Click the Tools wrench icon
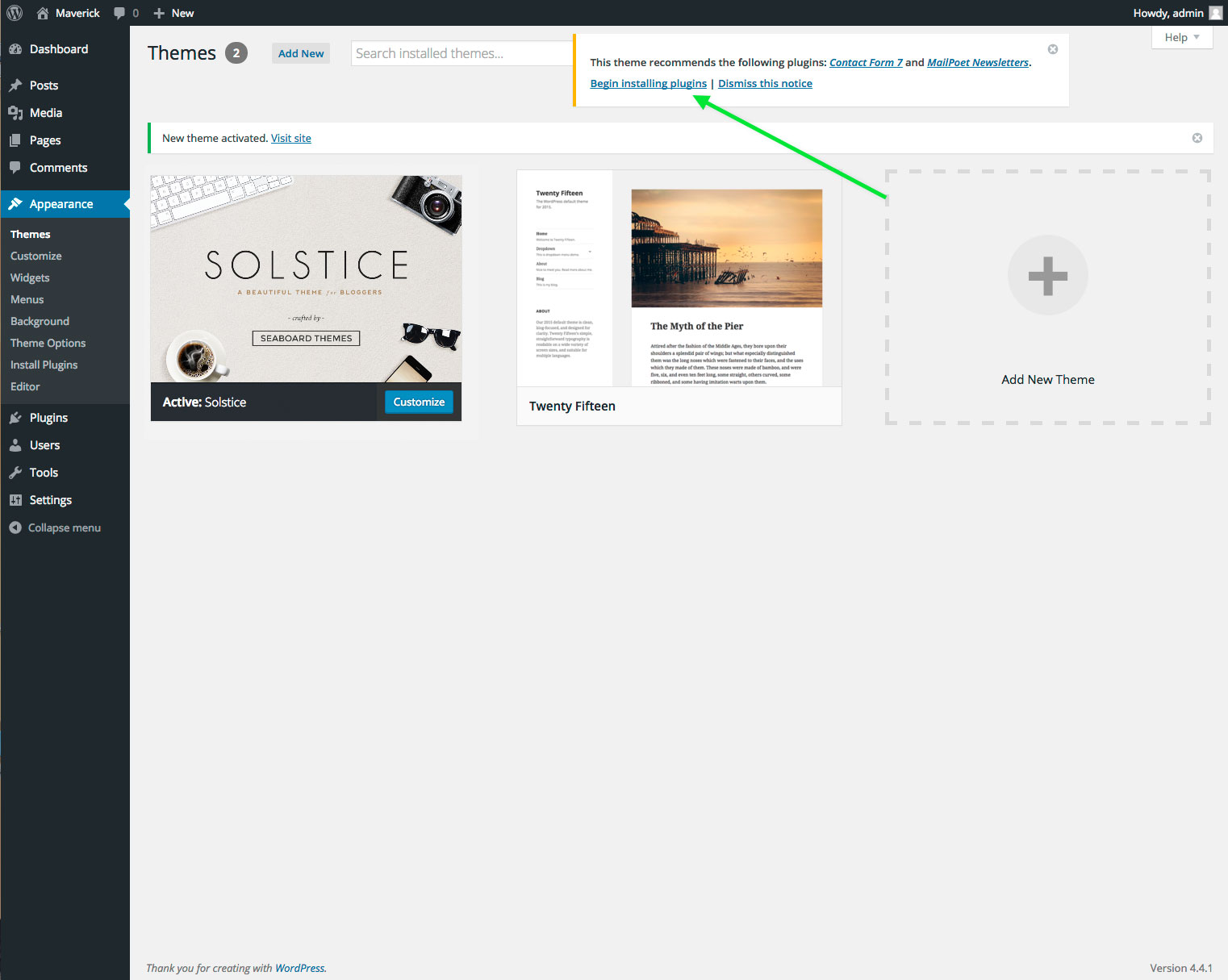 15,473
